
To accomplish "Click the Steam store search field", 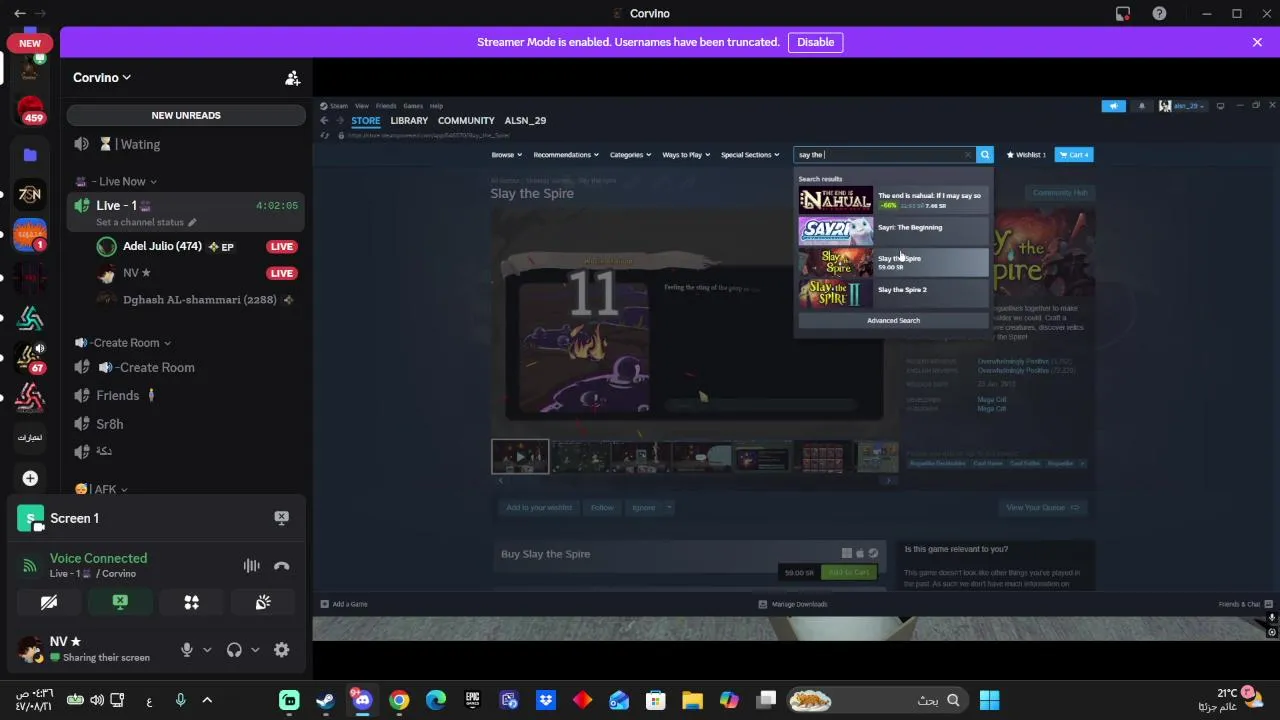I will 884,155.
